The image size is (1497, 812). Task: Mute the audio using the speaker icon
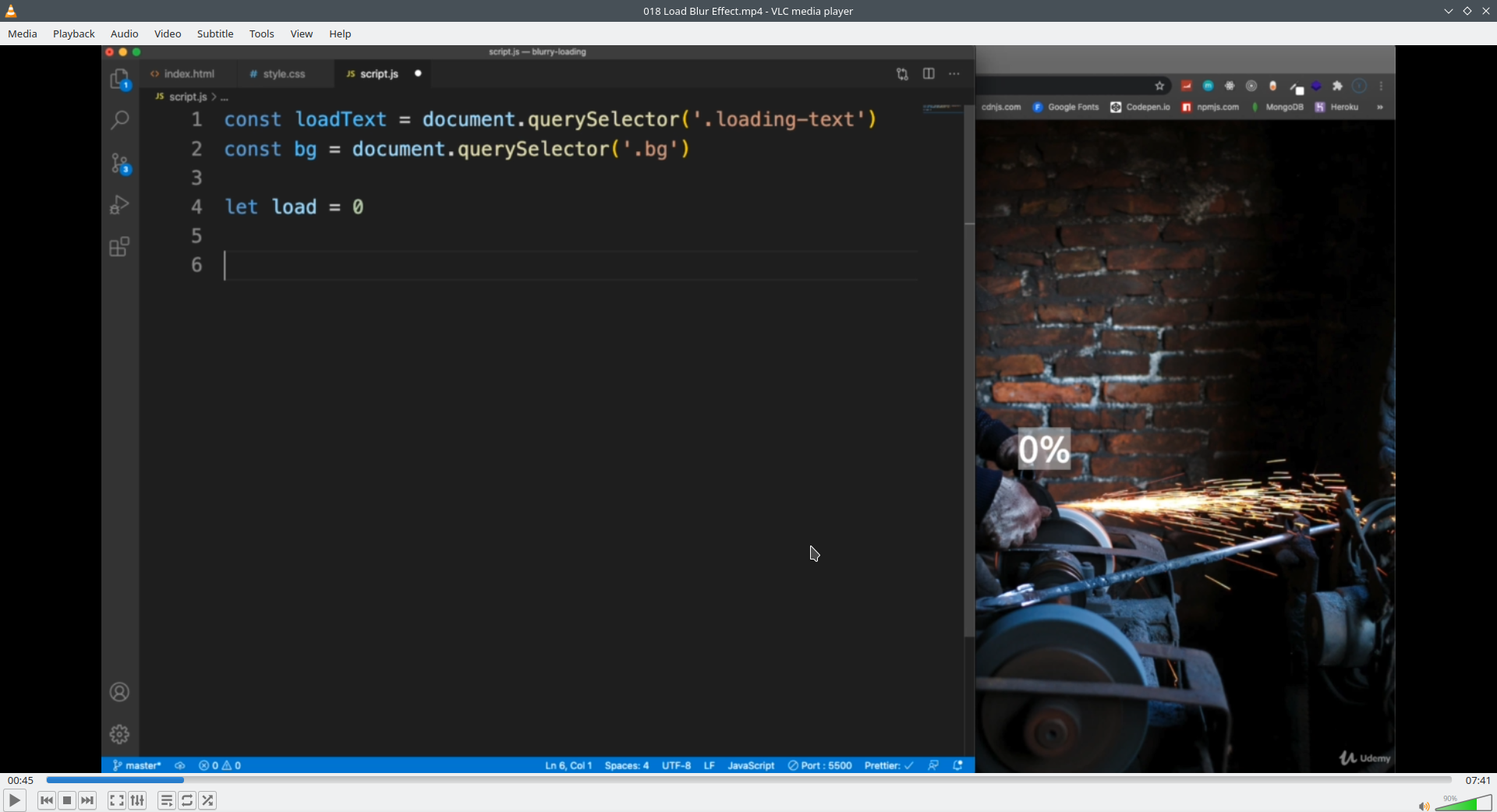pos(1424,806)
